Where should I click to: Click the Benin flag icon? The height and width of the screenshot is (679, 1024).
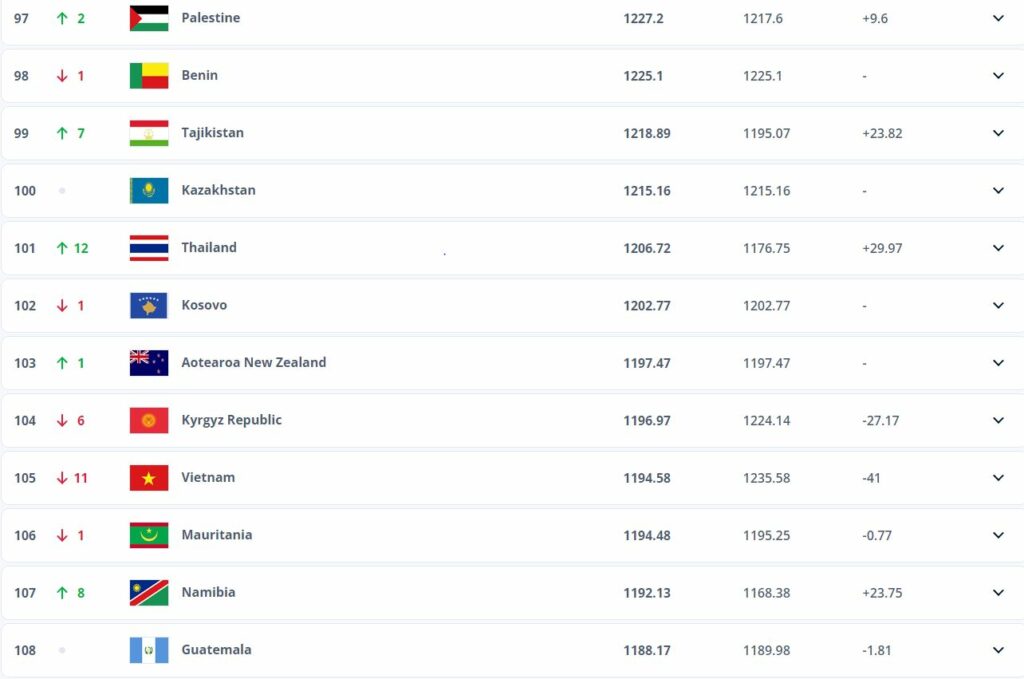149,76
